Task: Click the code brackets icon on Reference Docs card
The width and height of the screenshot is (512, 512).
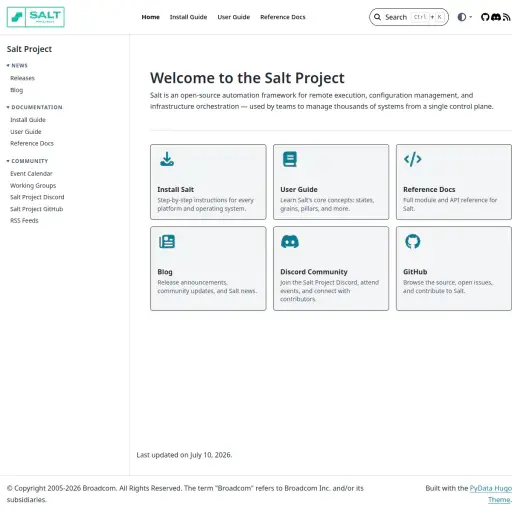Action: pyautogui.click(x=413, y=159)
